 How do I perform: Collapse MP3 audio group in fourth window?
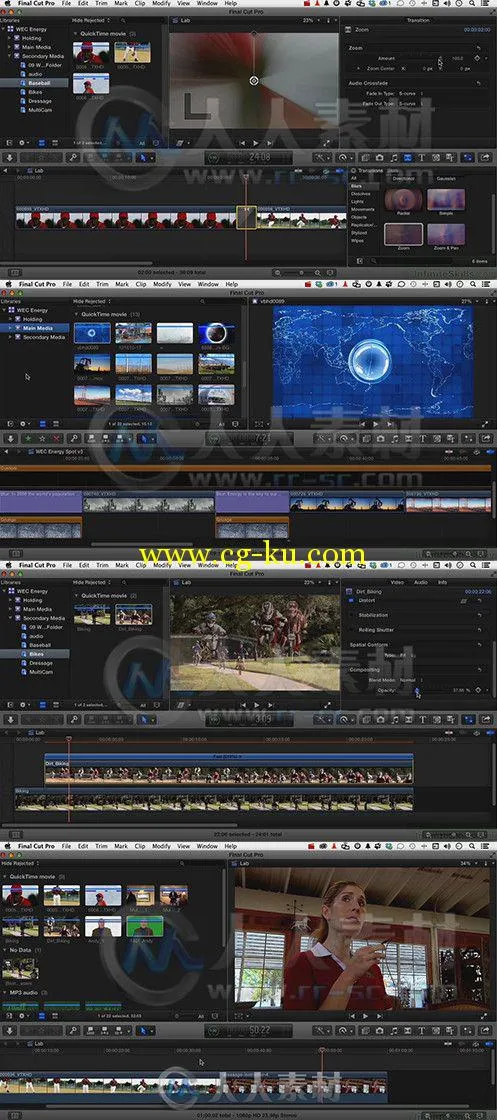(x=5, y=993)
